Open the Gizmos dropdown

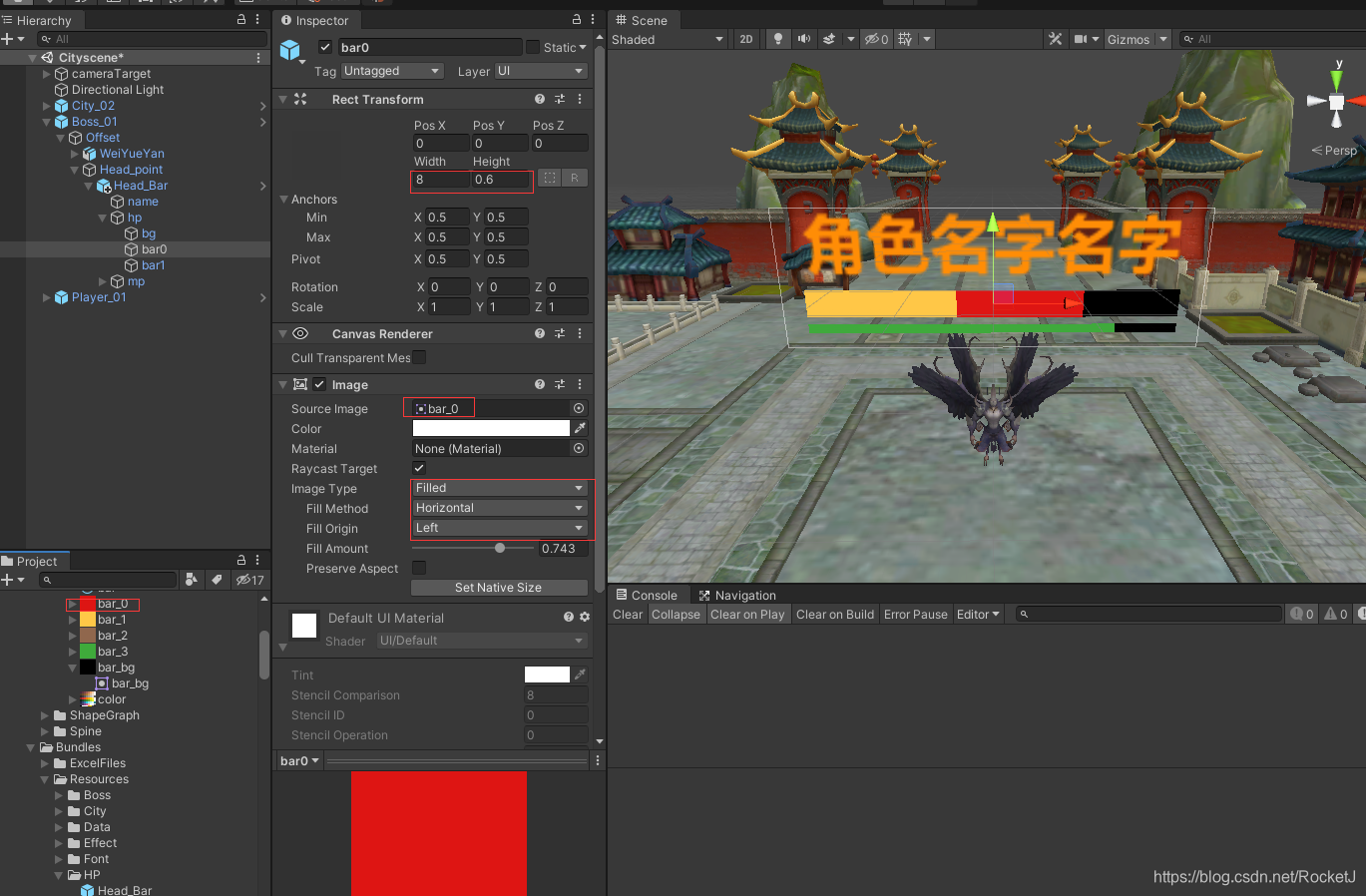[x=1137, y=39]
